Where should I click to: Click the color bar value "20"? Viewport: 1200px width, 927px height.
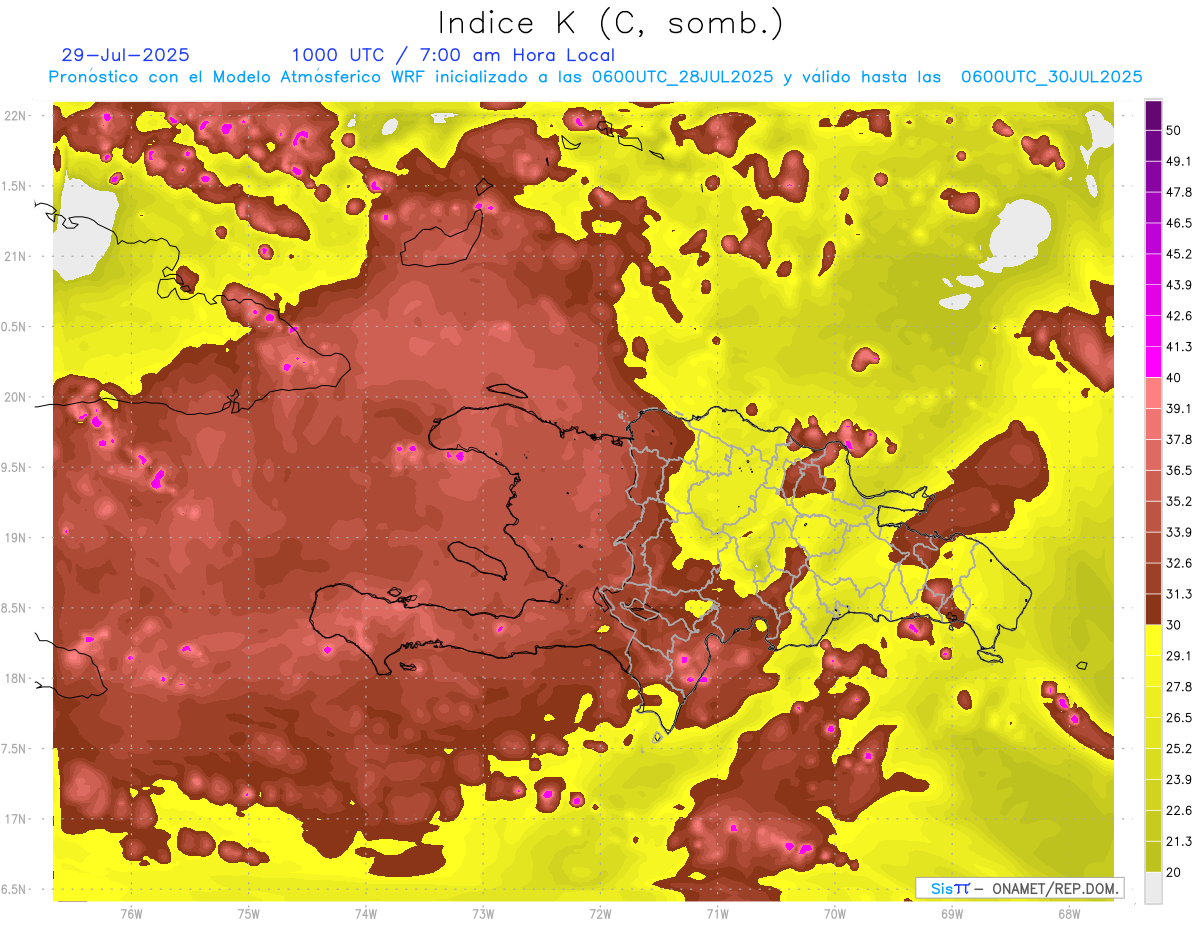point(1176,872)
